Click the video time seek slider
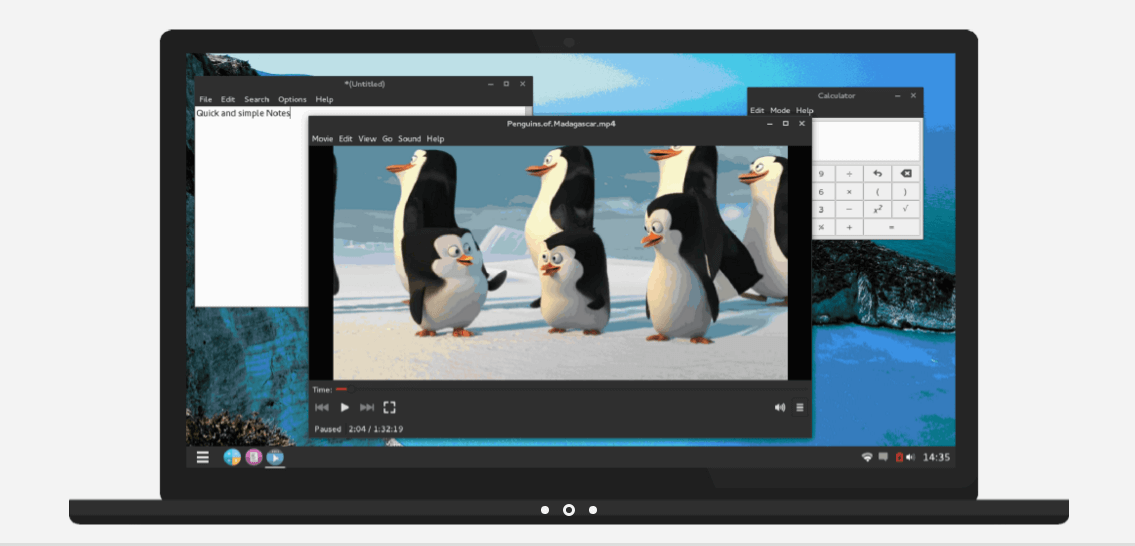1135x546 pixels. pos(570,390)
